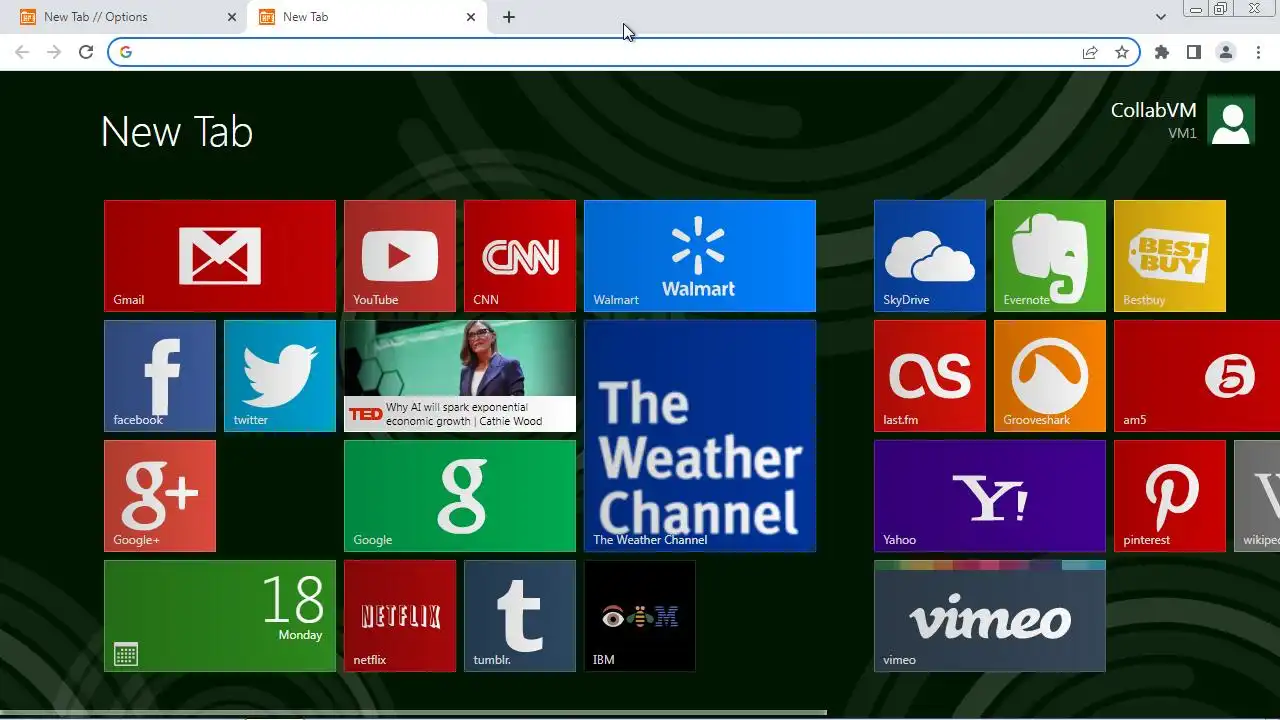The width and height of the screenshot is (1280, 720).
Task: Open the TED talk video tile
Action: [x=460, y=376]
